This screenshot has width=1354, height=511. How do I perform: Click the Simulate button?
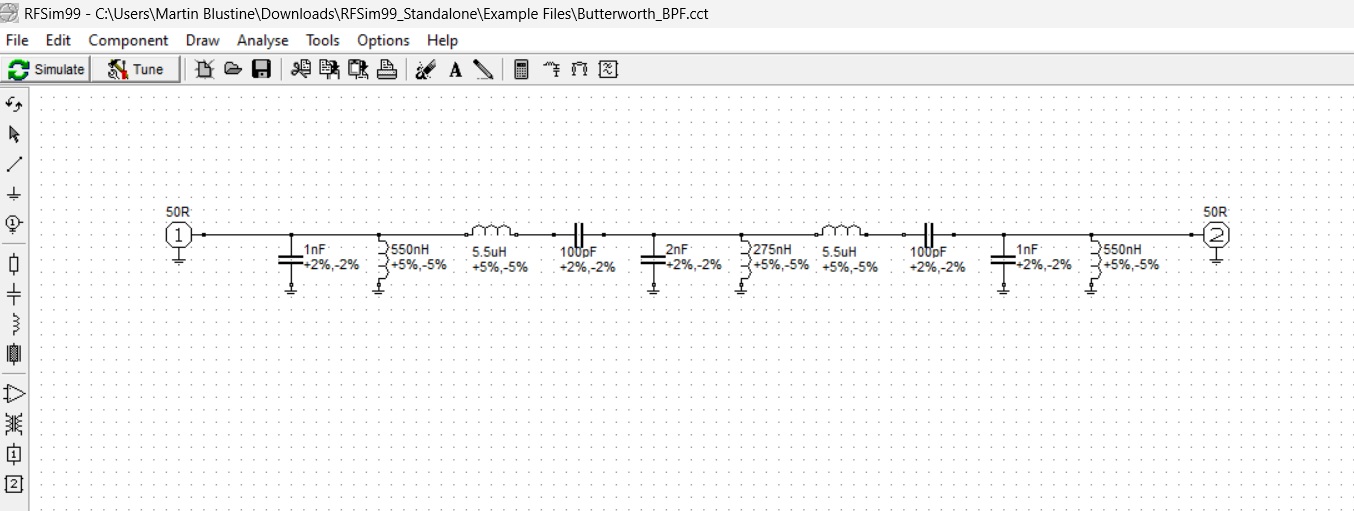47,69
